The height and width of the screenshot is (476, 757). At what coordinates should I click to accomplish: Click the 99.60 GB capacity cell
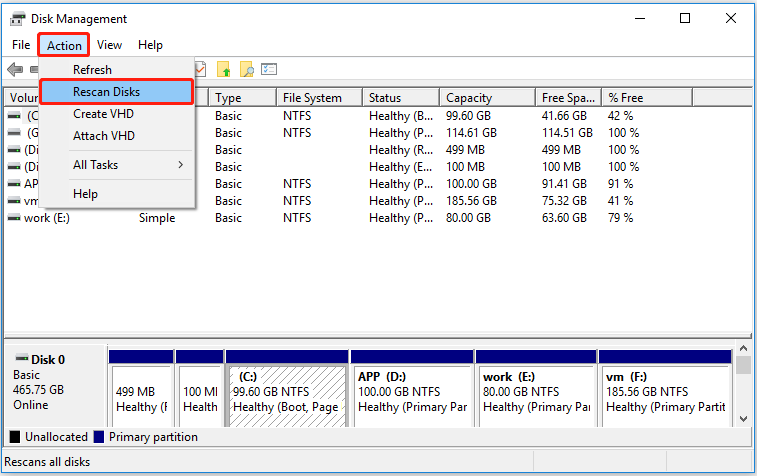(468, 116)
